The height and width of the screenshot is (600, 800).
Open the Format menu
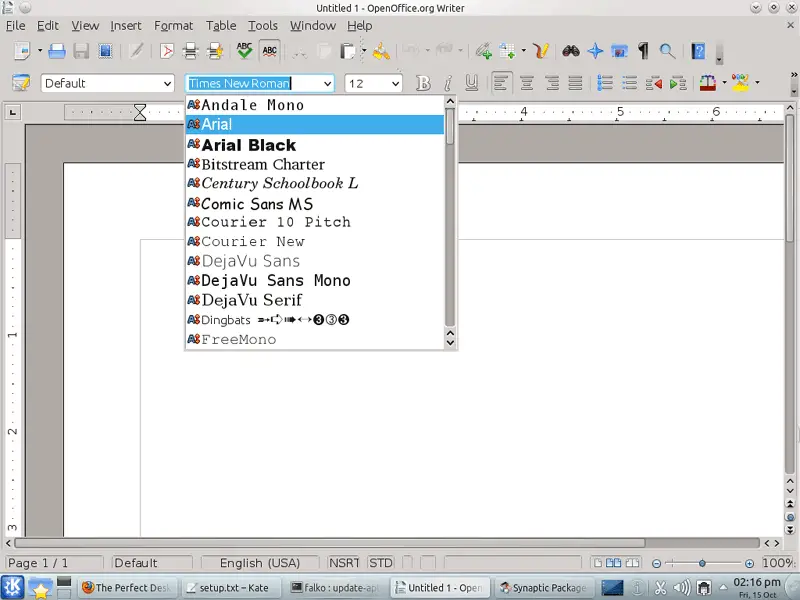point(173,26)
